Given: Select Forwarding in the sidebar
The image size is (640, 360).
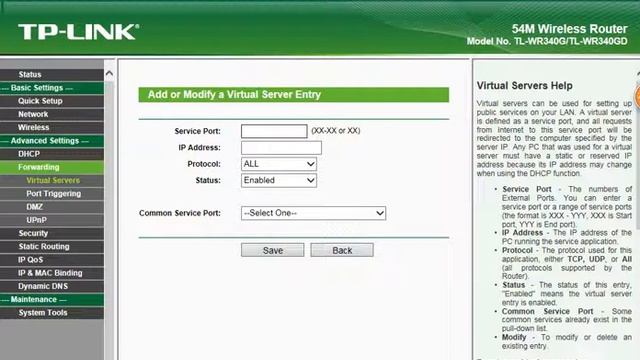Looking at the screenshot, I should click(52, 167).
